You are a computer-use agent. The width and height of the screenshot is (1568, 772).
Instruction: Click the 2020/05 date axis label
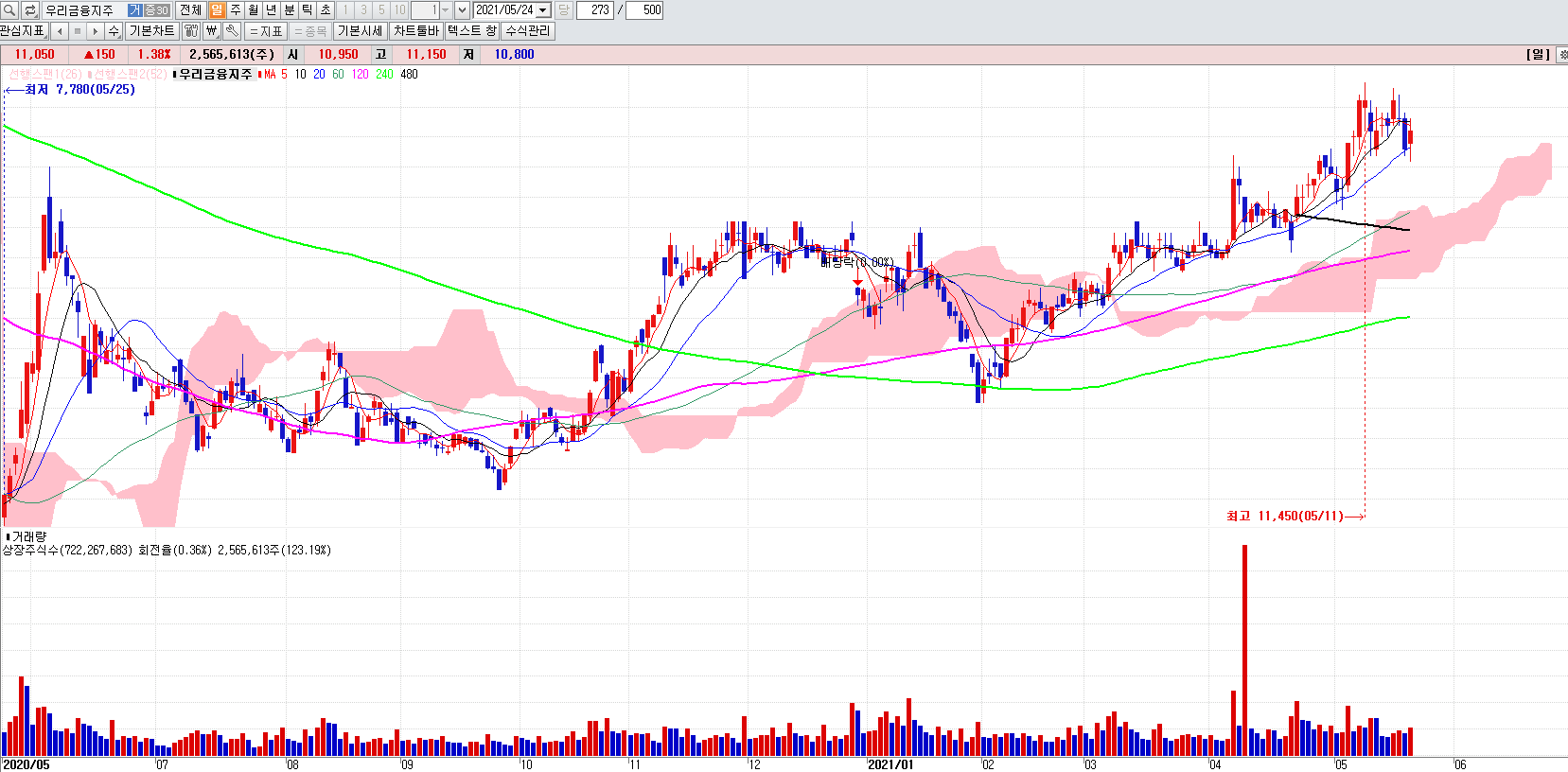pyautogui.click(x=26, y=764)
